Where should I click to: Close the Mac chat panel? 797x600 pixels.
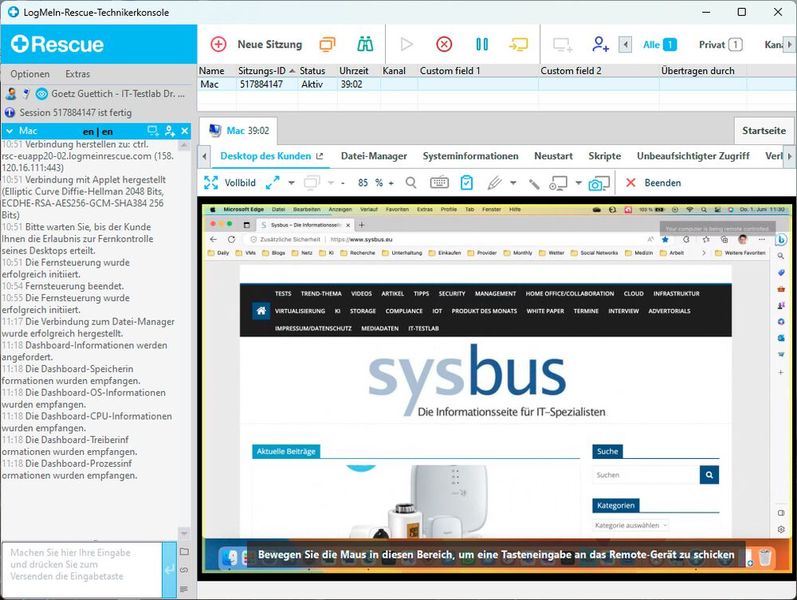pyautogui.click(x=185, y=131)
